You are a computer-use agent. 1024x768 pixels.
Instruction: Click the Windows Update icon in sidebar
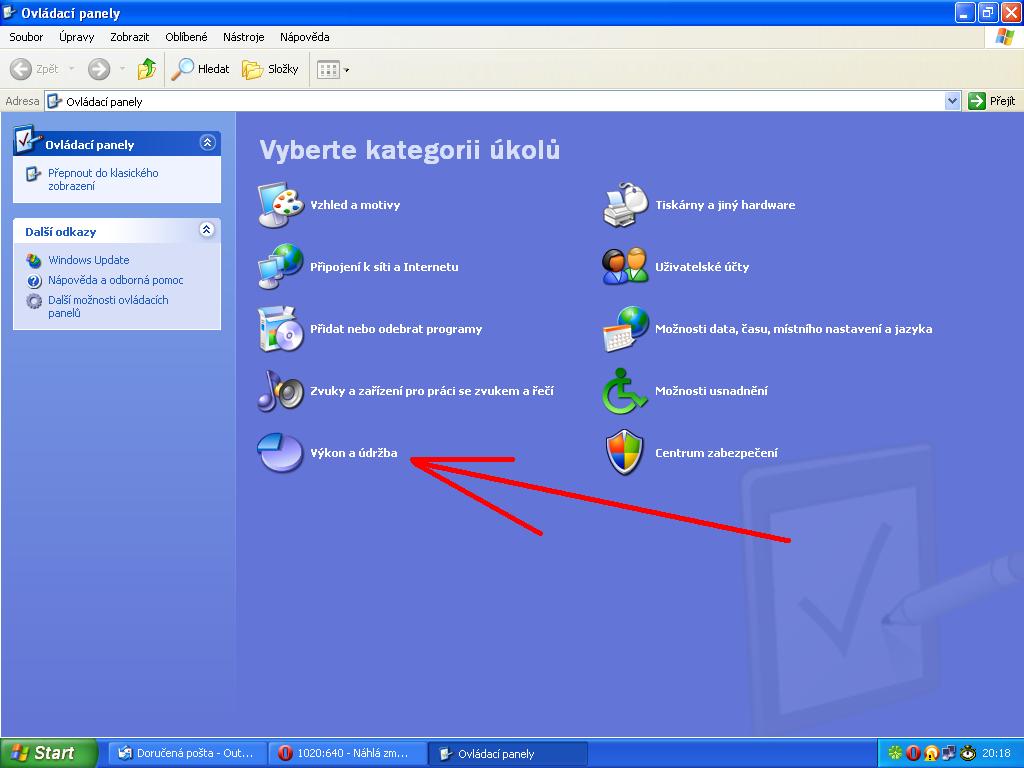[33, 261]
